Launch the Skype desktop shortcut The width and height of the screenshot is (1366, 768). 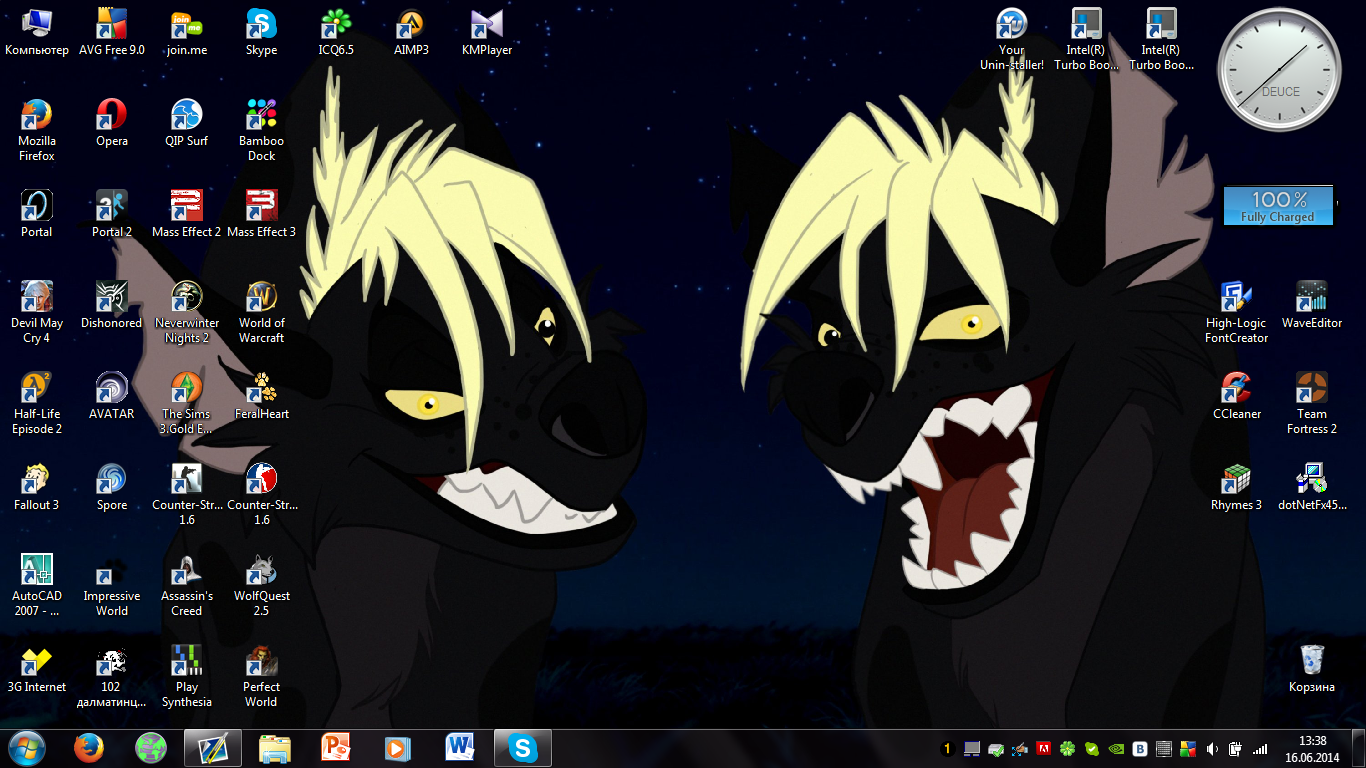(x=261, y=32)
